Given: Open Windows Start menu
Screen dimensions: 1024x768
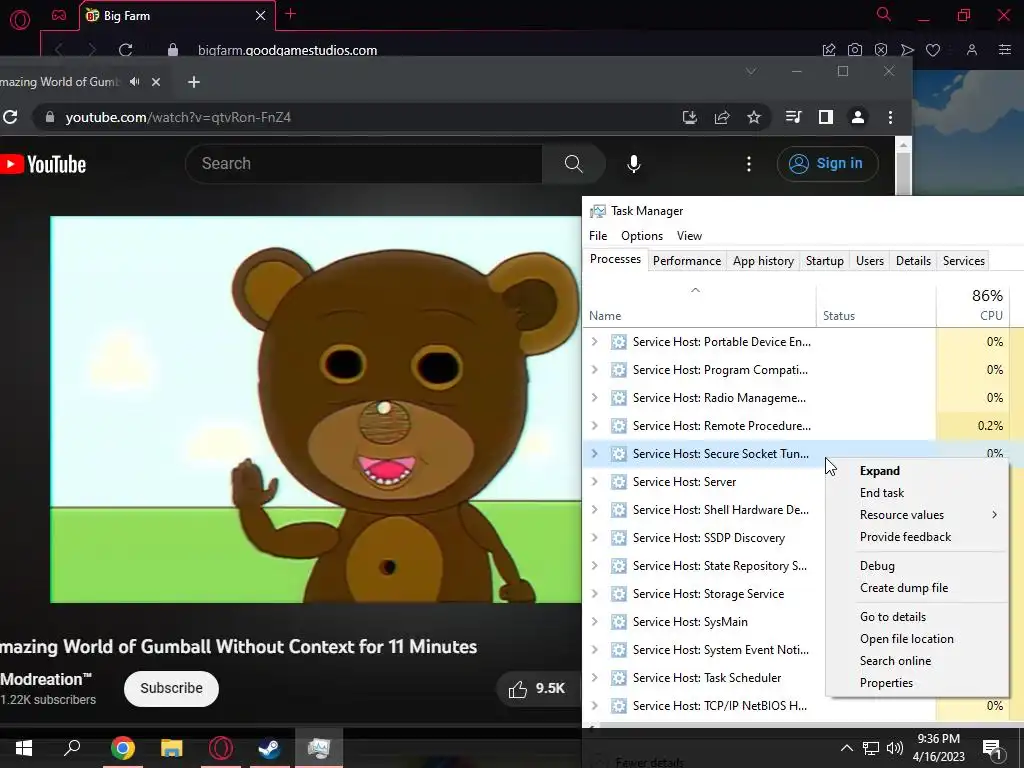Looking at the screenshot, I should click(24, 747).
